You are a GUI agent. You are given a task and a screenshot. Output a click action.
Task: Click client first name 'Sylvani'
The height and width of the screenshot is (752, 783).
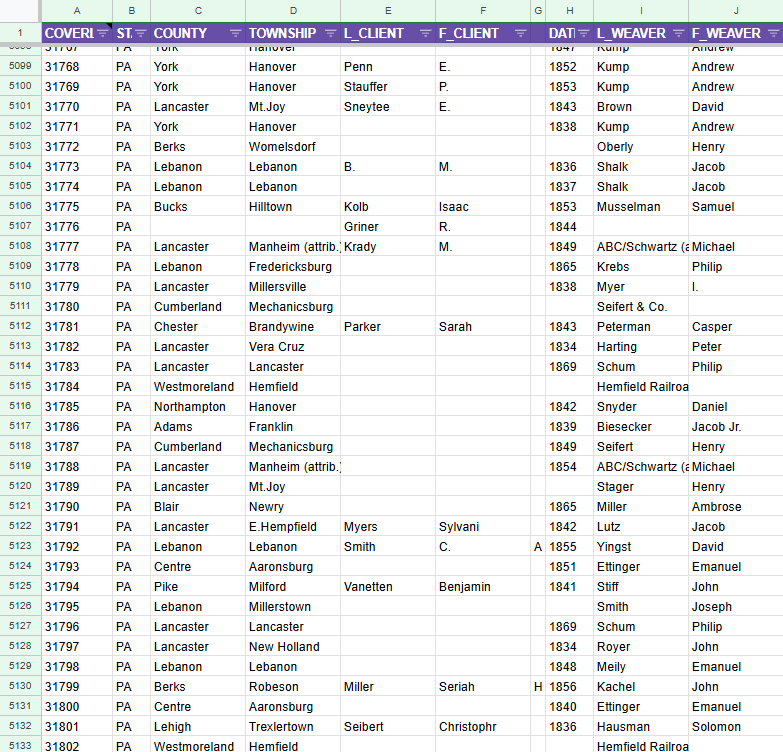click(x=482, y=526)
